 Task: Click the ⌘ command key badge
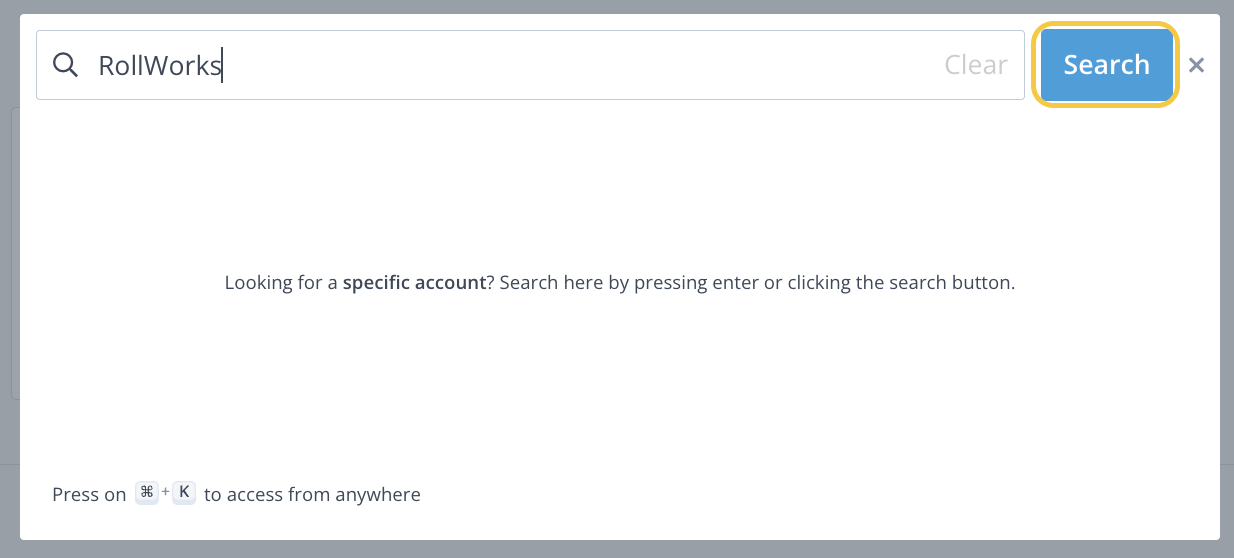tap(147, 493)
